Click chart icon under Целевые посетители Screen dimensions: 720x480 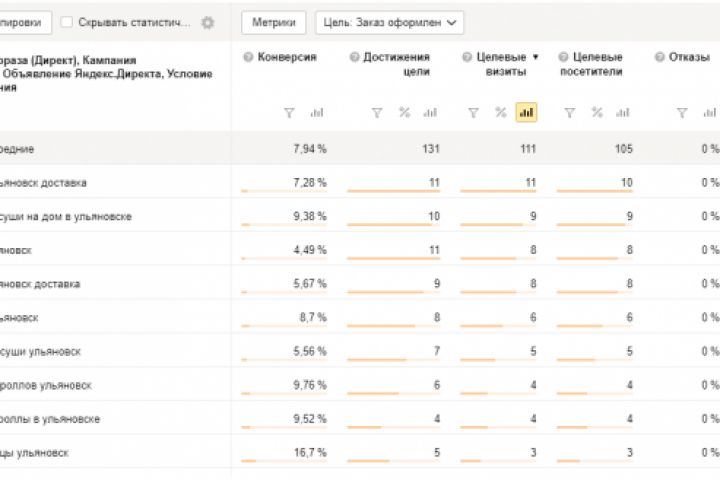[x=623, y=113]
